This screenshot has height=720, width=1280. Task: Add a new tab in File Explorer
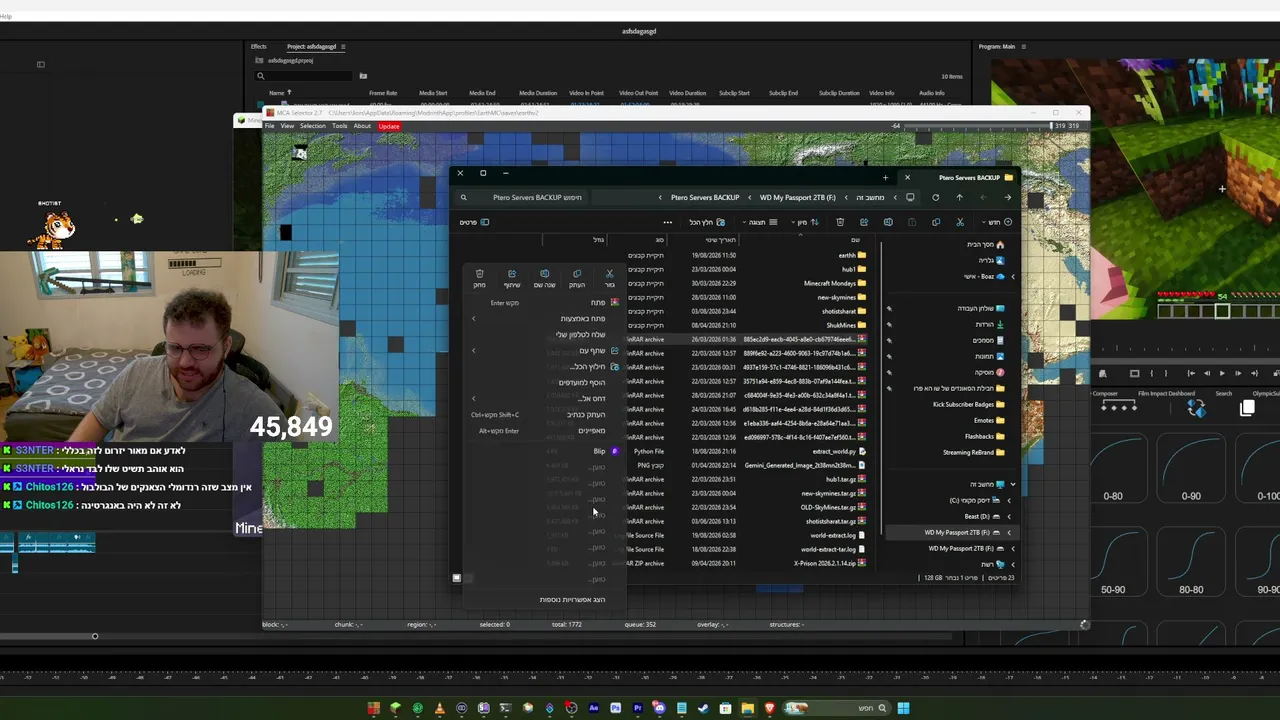tap(885, 178)
